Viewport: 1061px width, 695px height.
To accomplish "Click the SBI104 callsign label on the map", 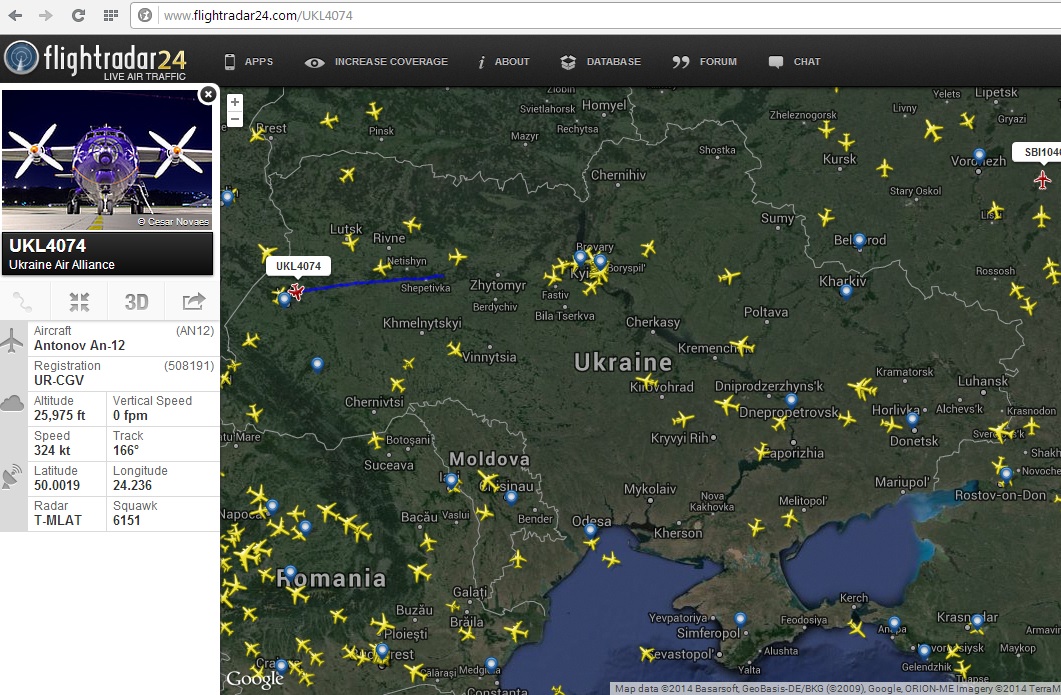I will (1037, 152).
